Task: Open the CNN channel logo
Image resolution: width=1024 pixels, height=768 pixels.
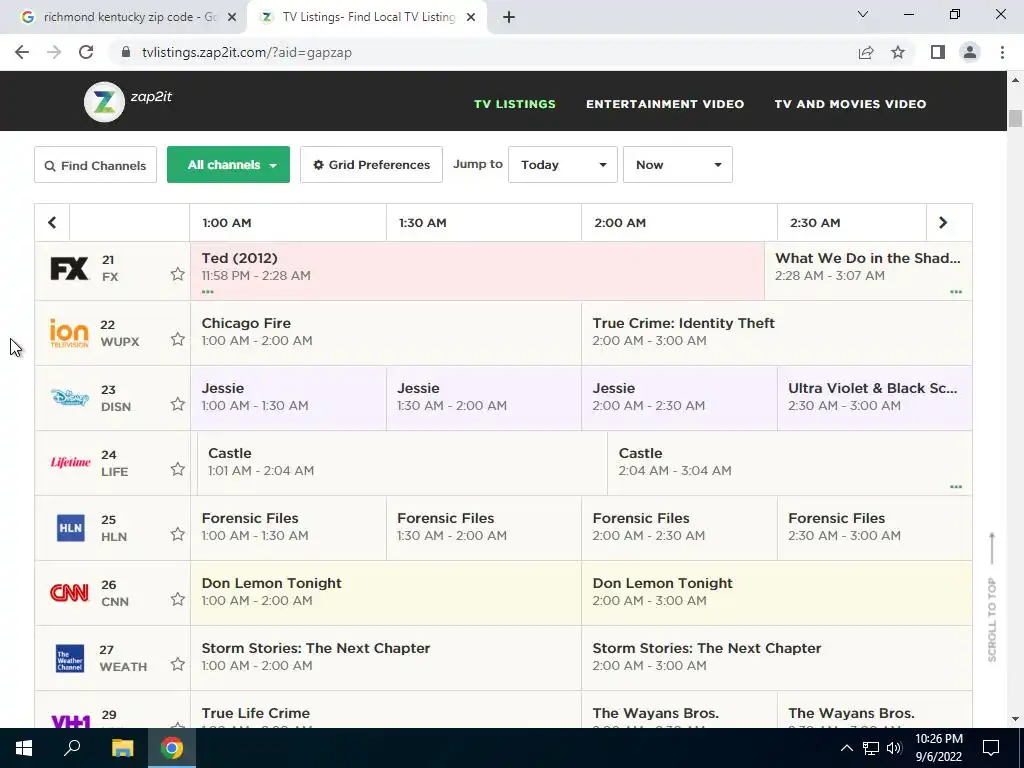Action: coord(69,592)
